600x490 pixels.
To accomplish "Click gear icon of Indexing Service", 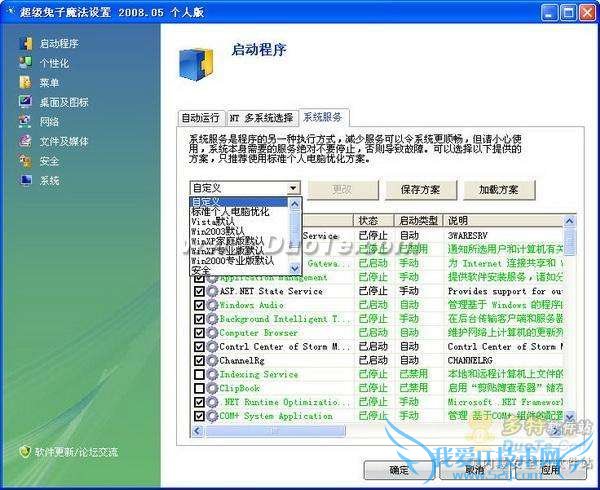I will pos(212,374).
